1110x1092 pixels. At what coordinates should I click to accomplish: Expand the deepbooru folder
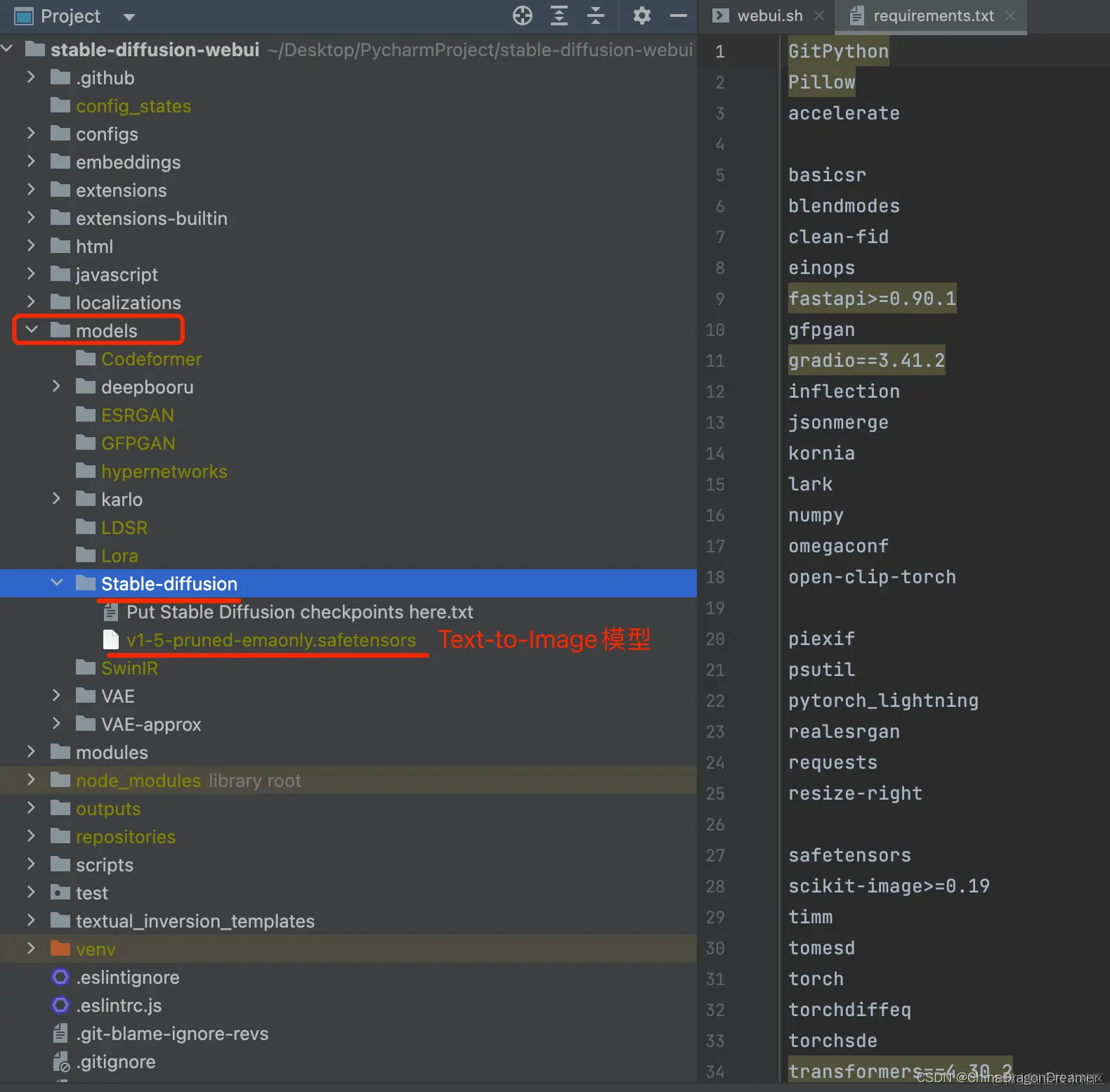pos(56,386)
